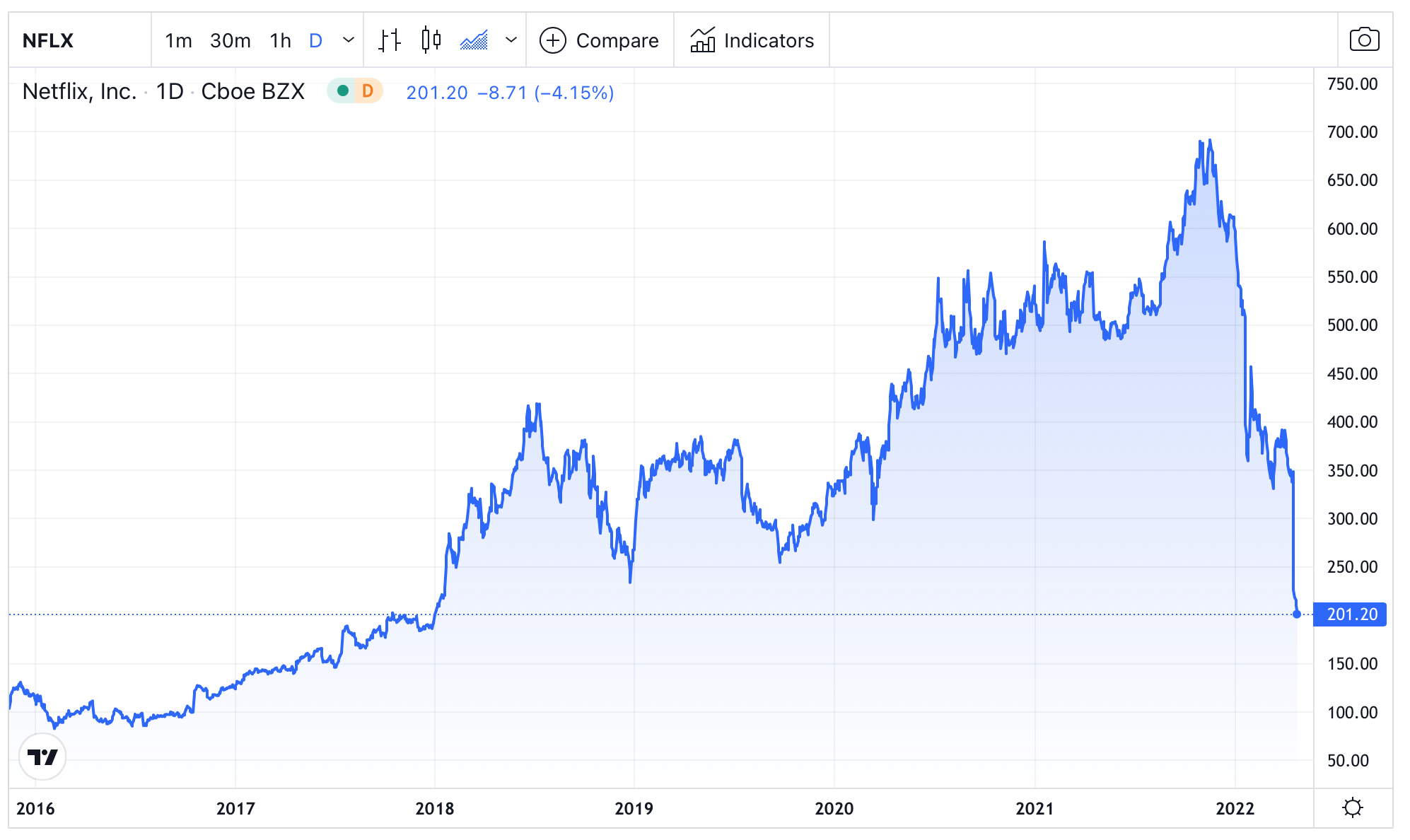Take a chart snapshot with the camera icon

(x=1364, y=40)
